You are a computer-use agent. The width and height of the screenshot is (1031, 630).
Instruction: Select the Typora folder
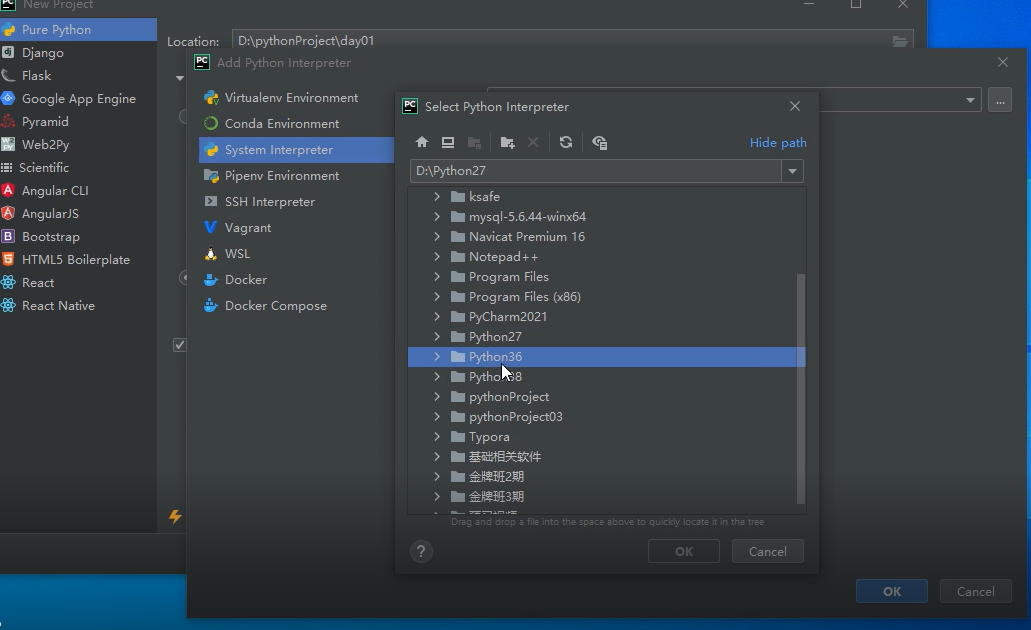tap(489, 437)
